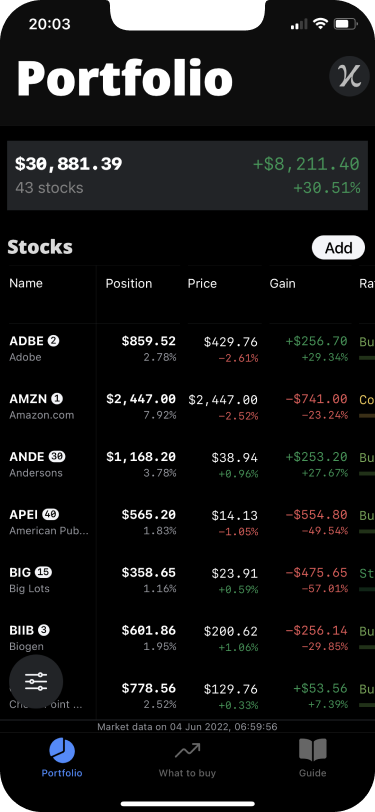Tap the ADBE share count badge
375x812 pixels.
click(53, 341)
